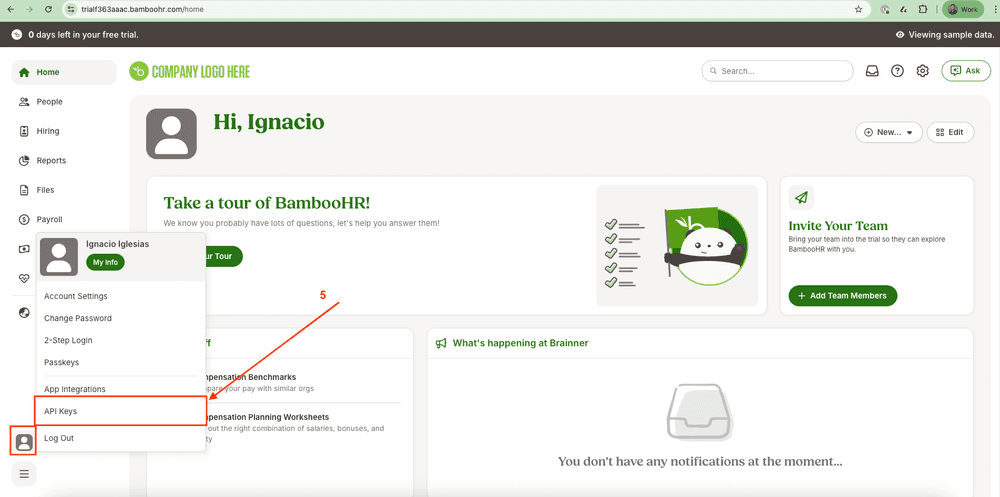Open the settings gear icon
Screen dimensions: 1000x497
pyautogui.click(x=923, y=71)
